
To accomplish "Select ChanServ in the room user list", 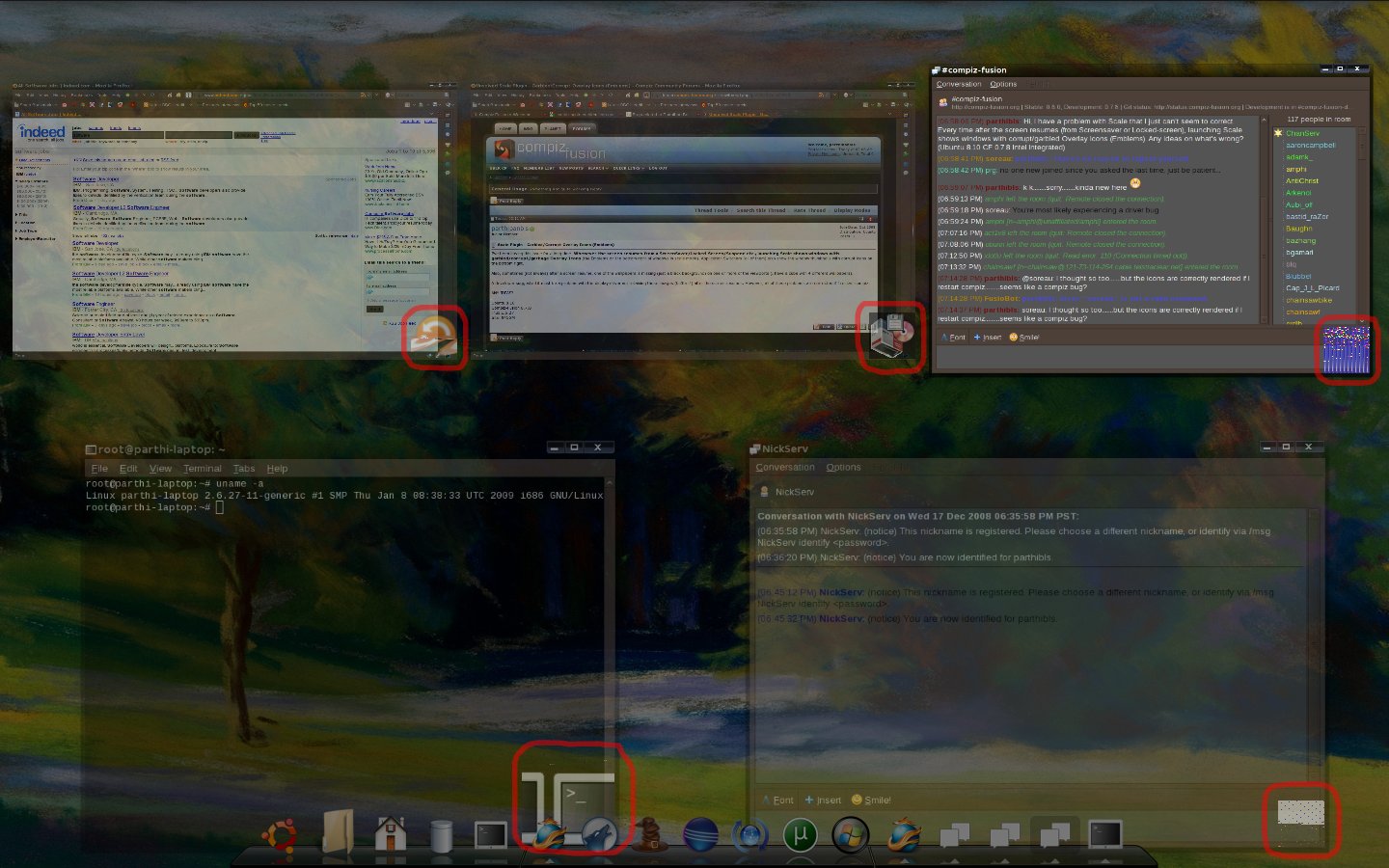I will [x=1302, y=133].
